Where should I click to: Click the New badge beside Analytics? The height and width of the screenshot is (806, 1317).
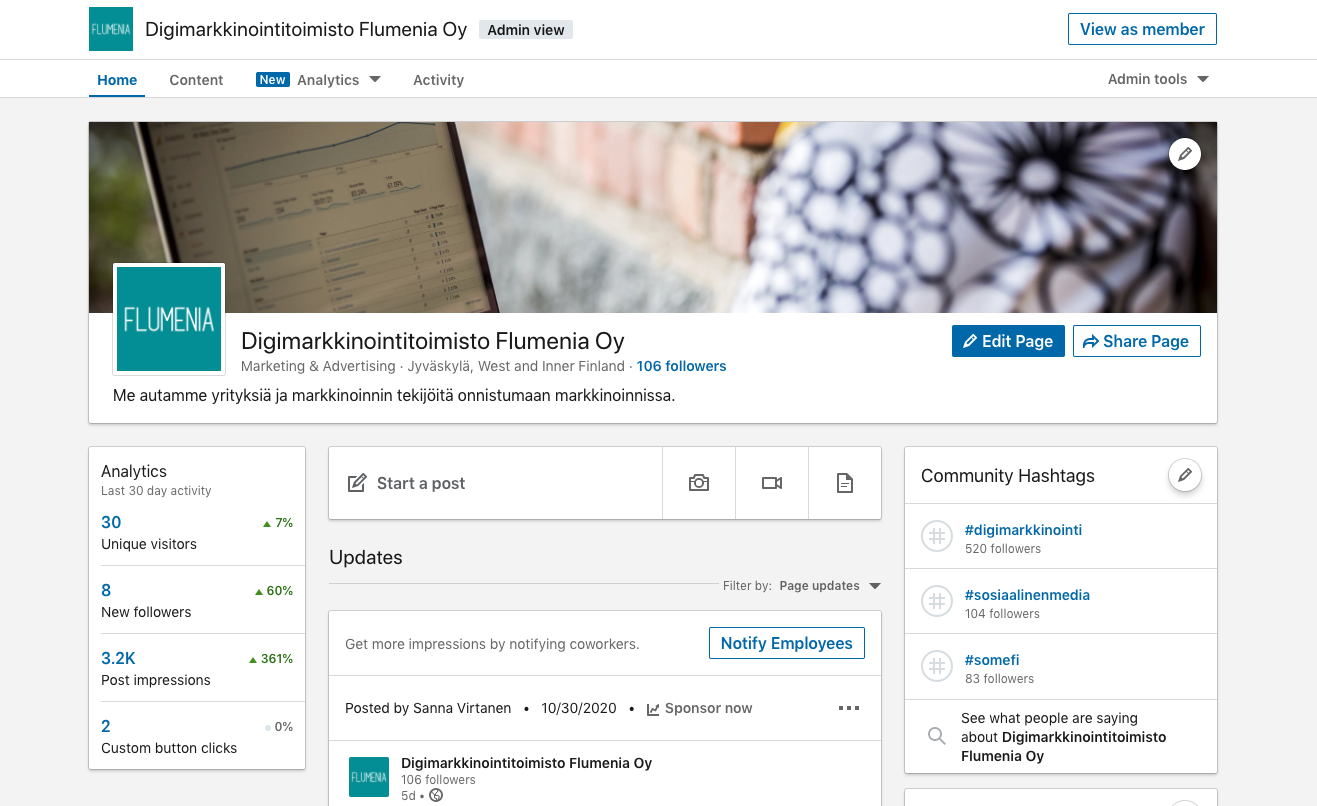tap(272, 79)
